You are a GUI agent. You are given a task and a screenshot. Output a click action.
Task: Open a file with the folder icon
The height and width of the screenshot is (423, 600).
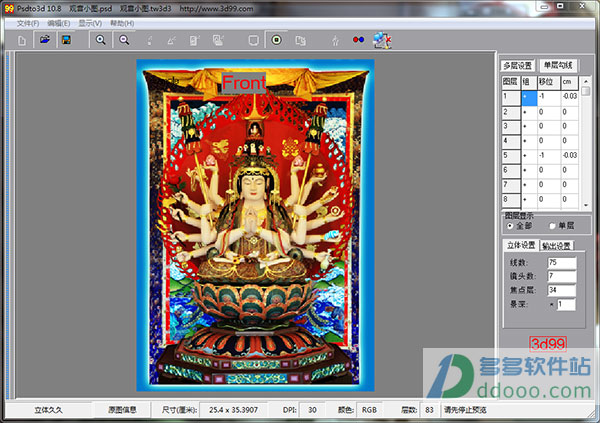[x=45, y=40]
